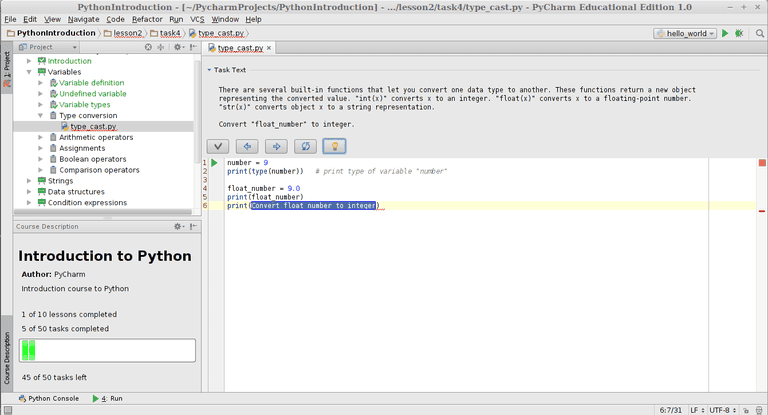
Task: Change UTF-8 file encoding in status bar
Action: (x=722, y=410)
